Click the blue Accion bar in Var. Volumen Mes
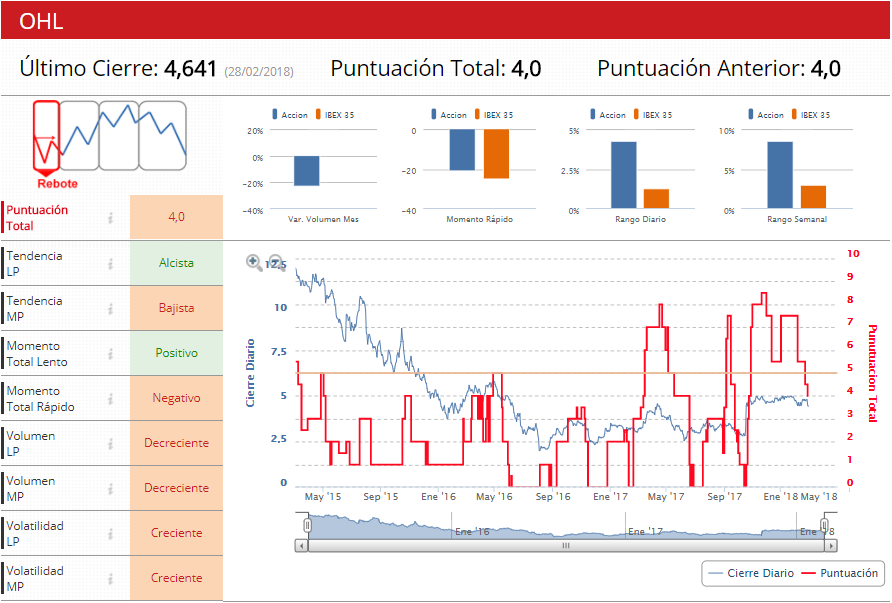The height and width of the screenshot is (603, 892). (x=307, y=171)
